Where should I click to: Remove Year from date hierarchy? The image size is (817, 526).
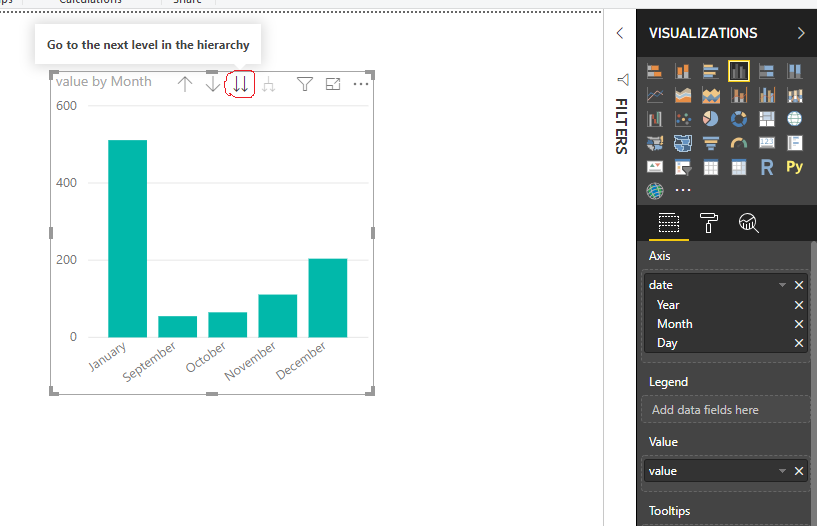coord(799,305)
